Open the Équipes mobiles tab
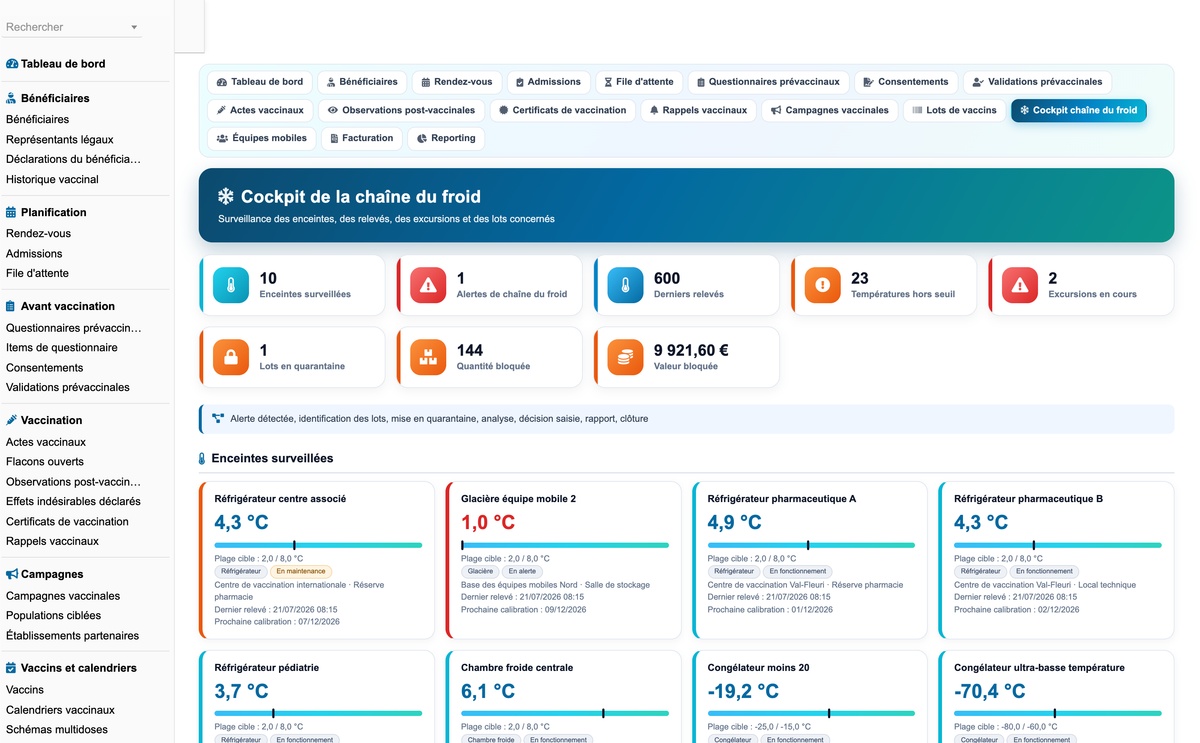Image resolution: width=1200 pixels, height=743 pixels. click(262, 138)
